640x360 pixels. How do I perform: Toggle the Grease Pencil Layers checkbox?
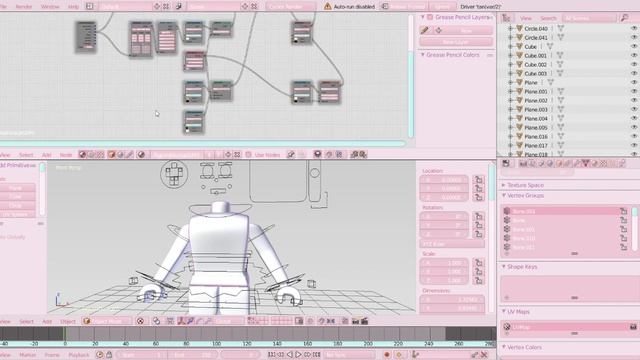pyautogui.click(x=430, y=18)
